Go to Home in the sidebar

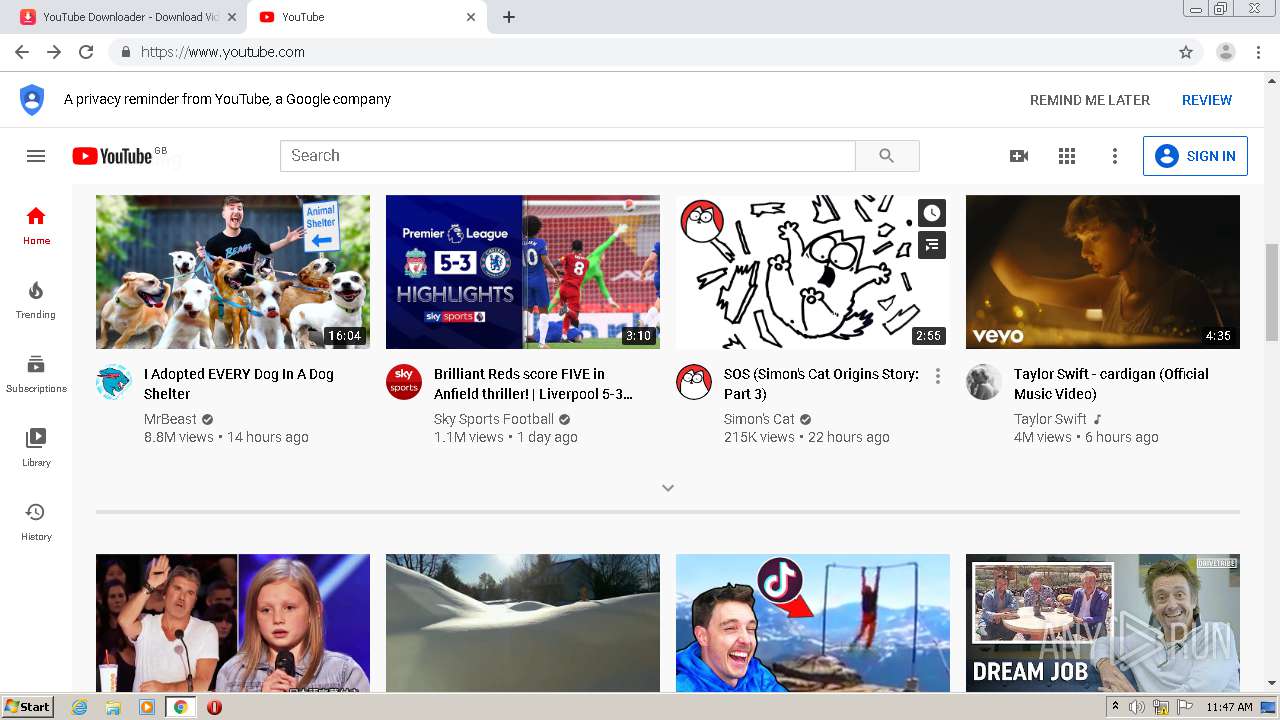click(x=36, y=226)
